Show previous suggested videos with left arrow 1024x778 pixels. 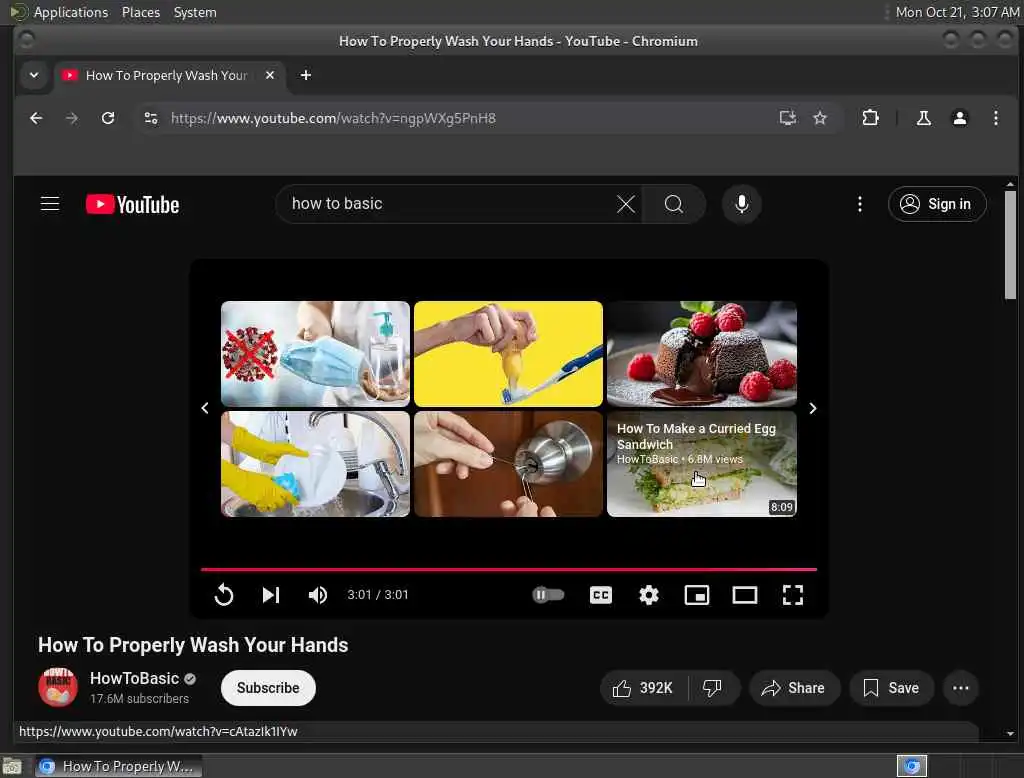point(205,408)
